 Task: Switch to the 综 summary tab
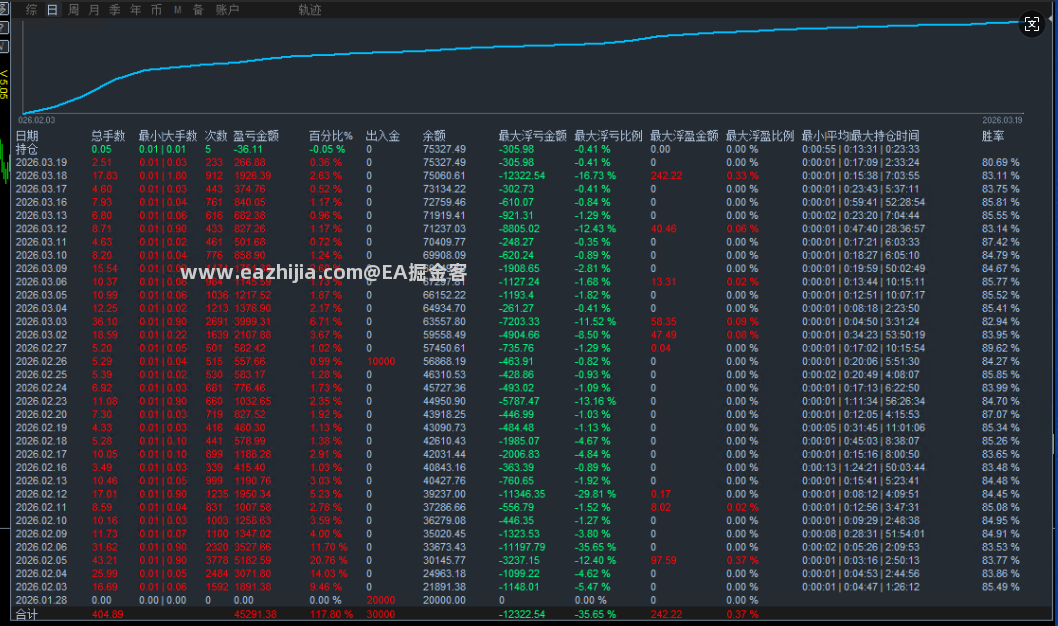coord(32,9)
